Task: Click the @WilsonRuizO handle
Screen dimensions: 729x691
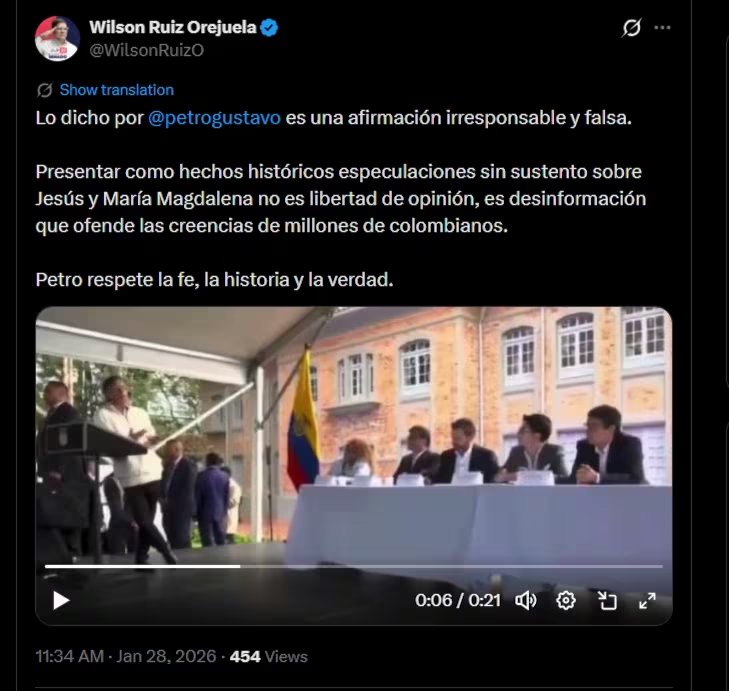Action: pyautogui.click(x=146, y=50)
